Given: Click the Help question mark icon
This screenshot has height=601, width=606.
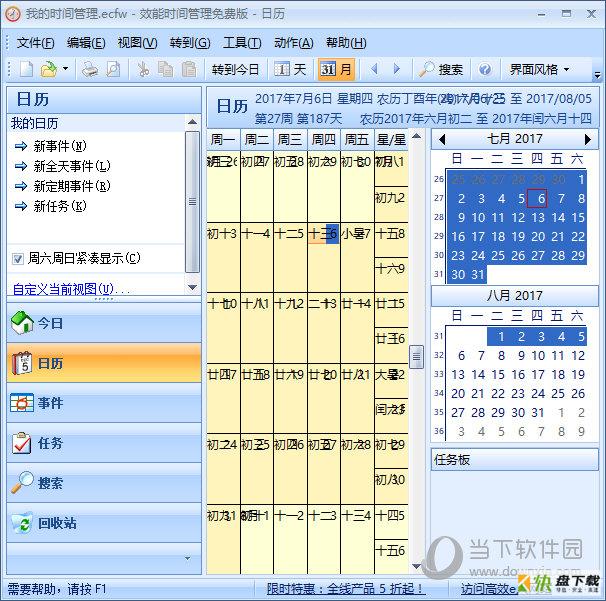Looking at the screenshot, I should 485,70.
